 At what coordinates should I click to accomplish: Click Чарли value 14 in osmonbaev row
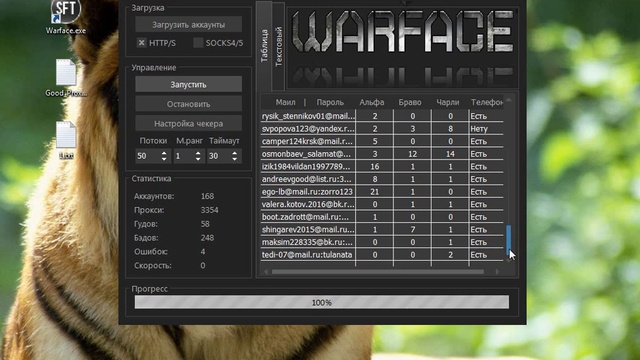click(450, 154)
